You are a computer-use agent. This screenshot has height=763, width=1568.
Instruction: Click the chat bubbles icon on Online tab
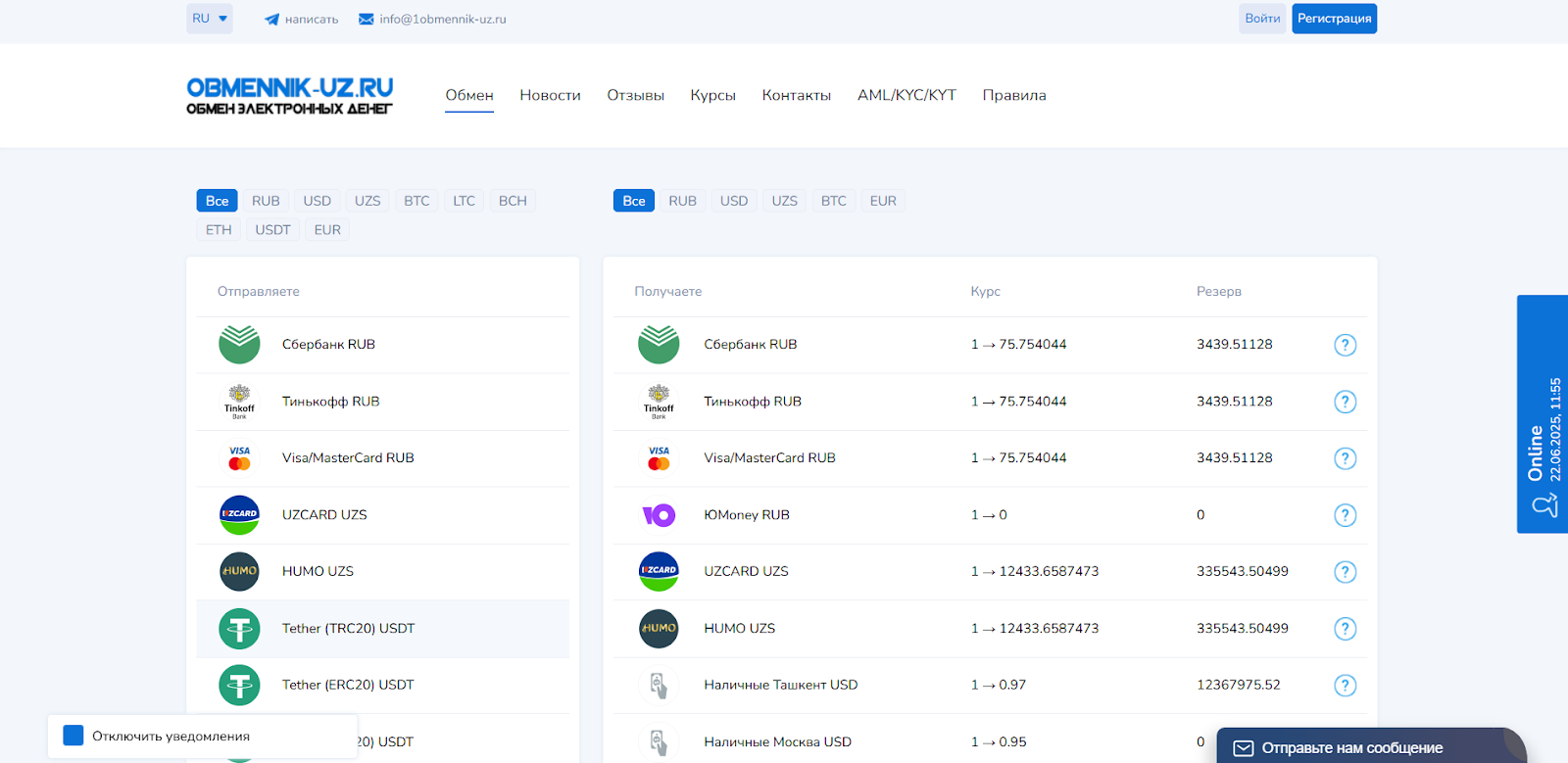[1544, 505]
